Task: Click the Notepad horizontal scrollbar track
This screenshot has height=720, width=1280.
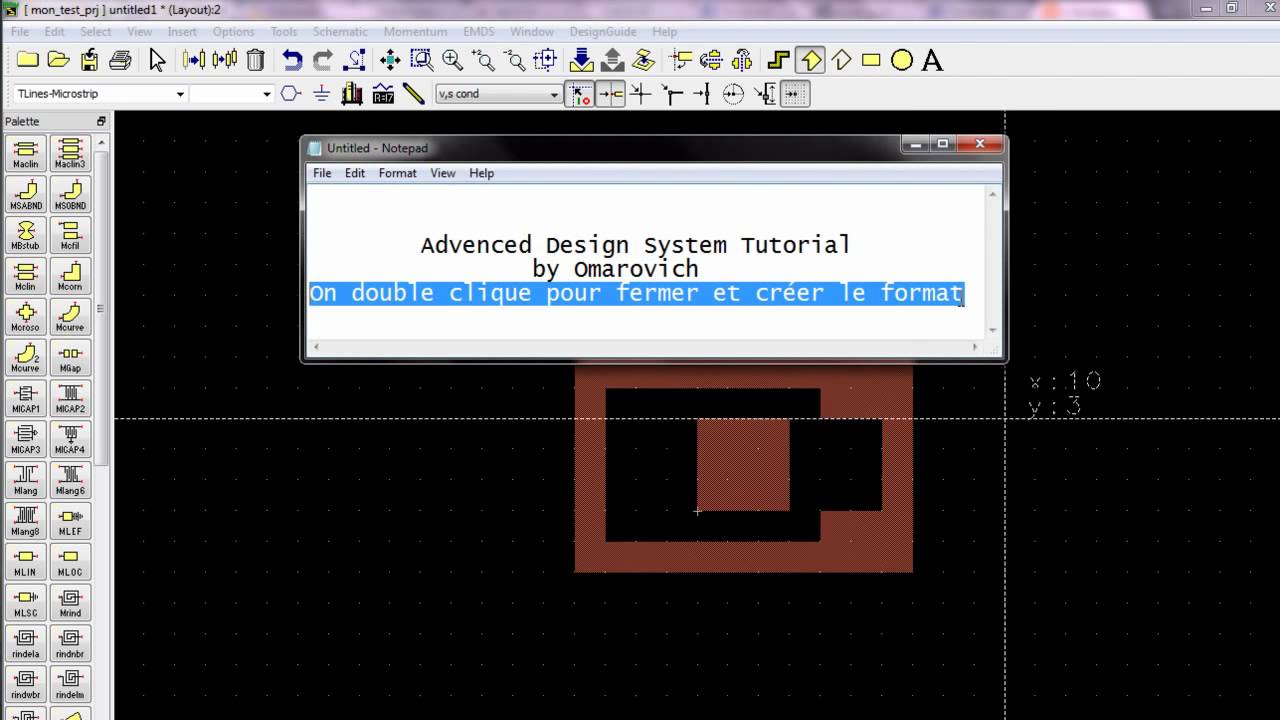Action: point(645,347)
